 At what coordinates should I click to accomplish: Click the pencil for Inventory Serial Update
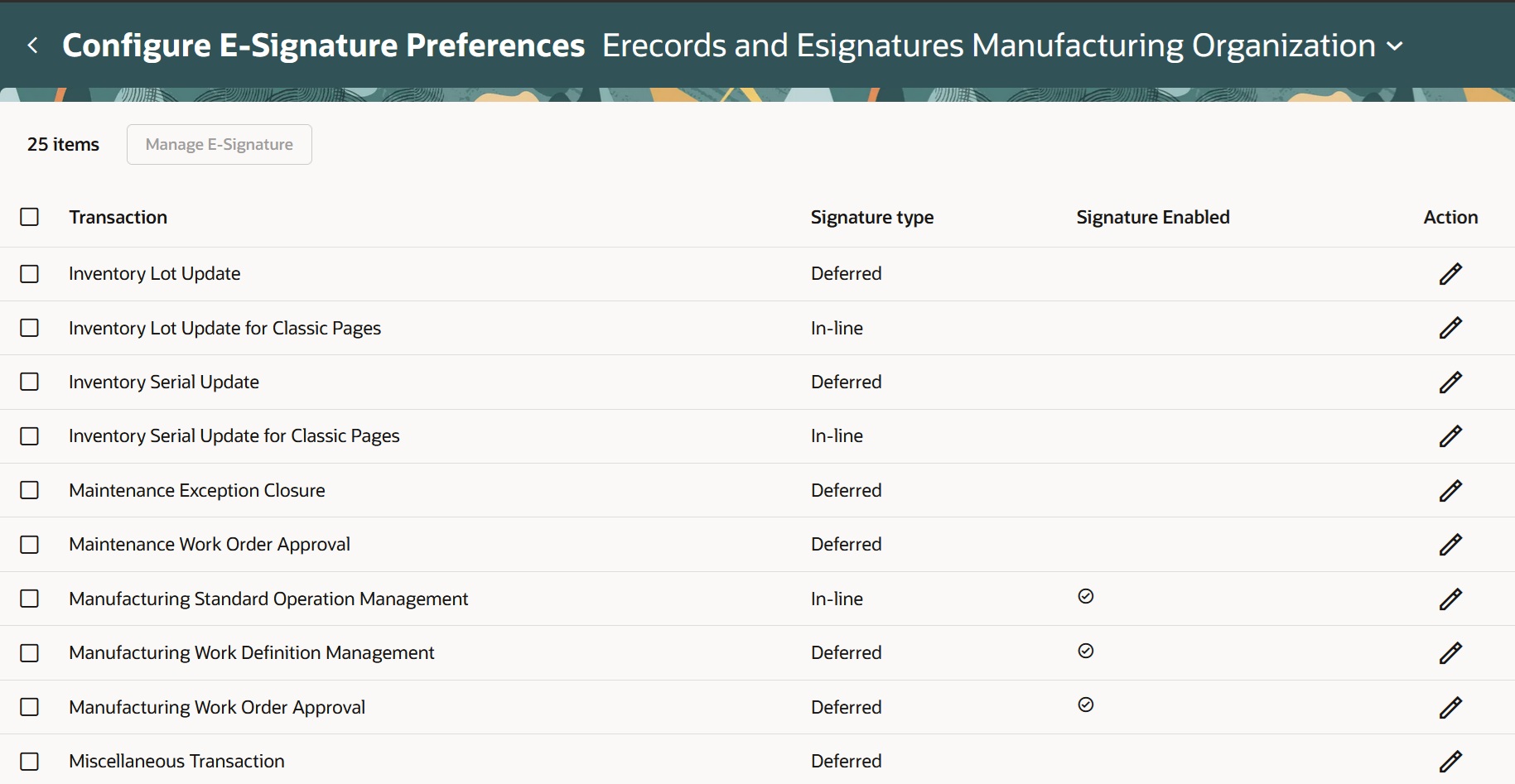point(1450,382)
